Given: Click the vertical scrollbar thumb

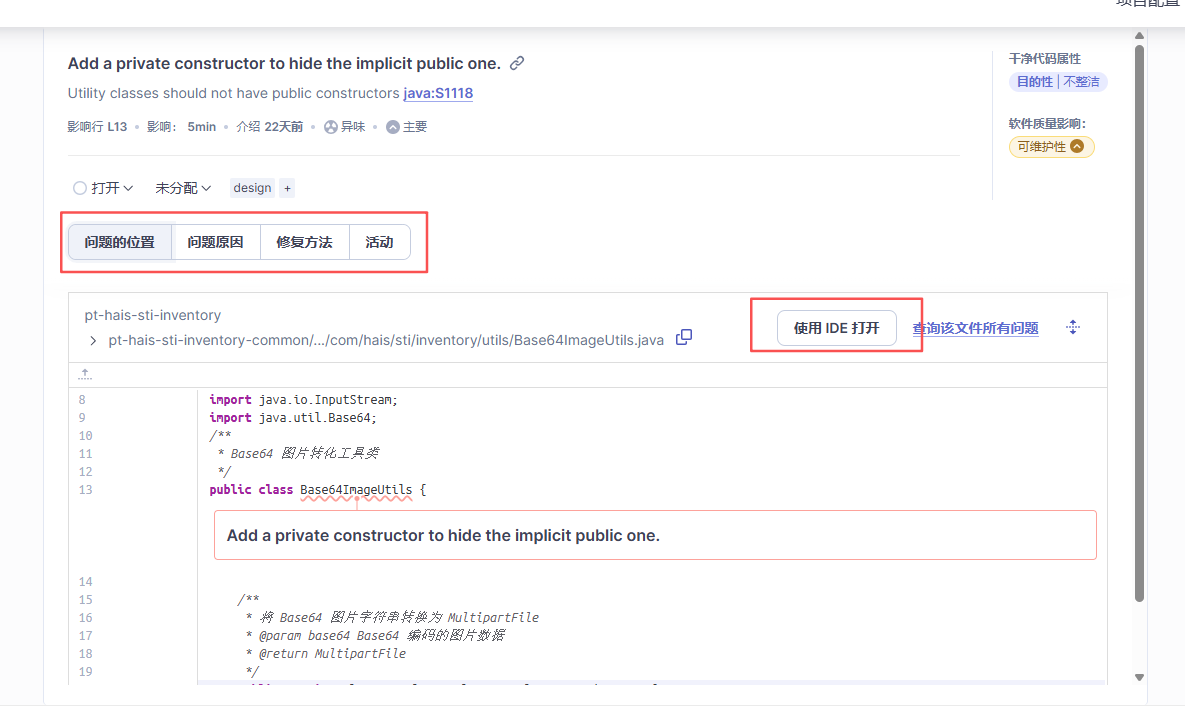Looking at the screenshot, I should (1139, 323).
